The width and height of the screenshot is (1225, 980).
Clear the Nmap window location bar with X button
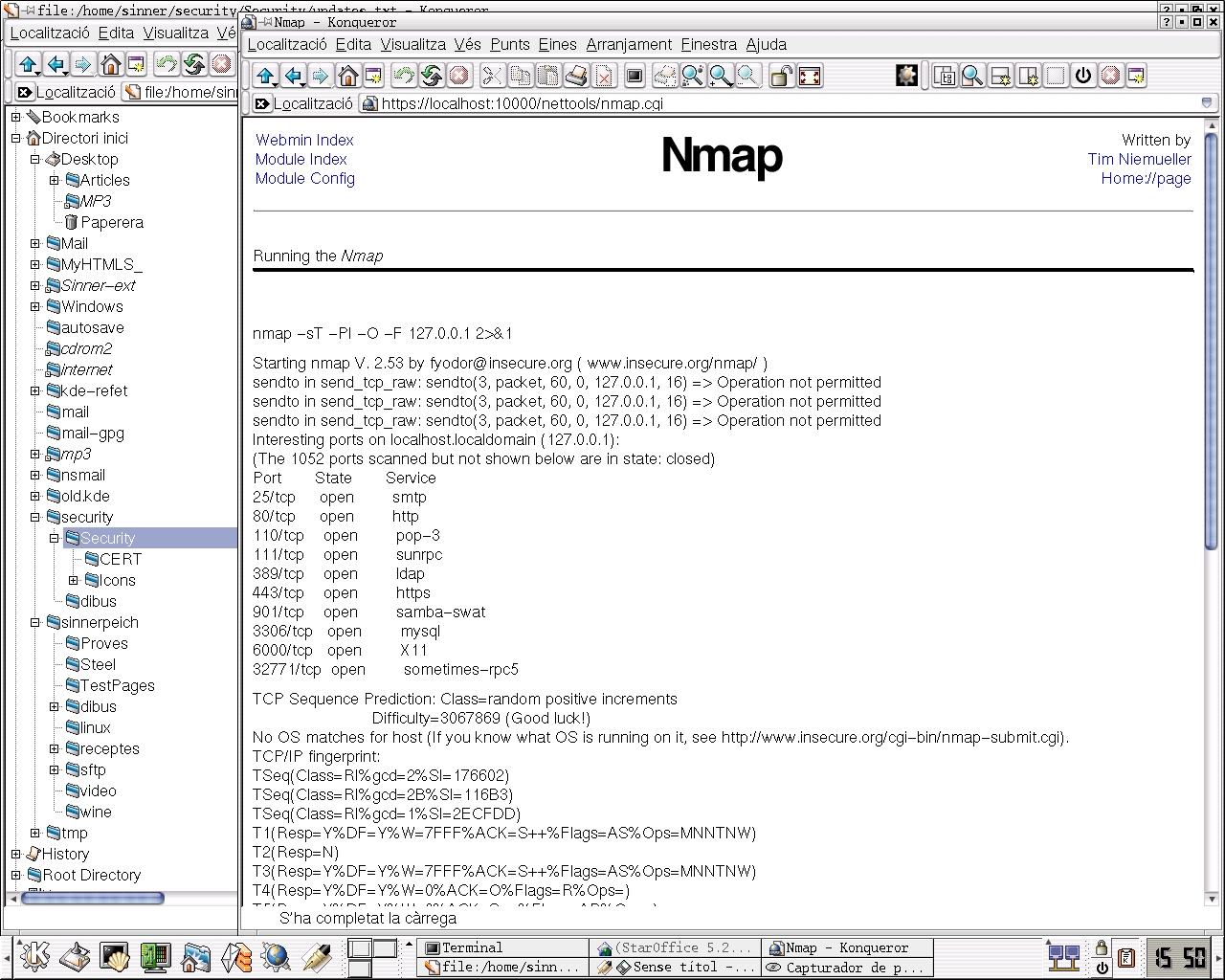262,103
